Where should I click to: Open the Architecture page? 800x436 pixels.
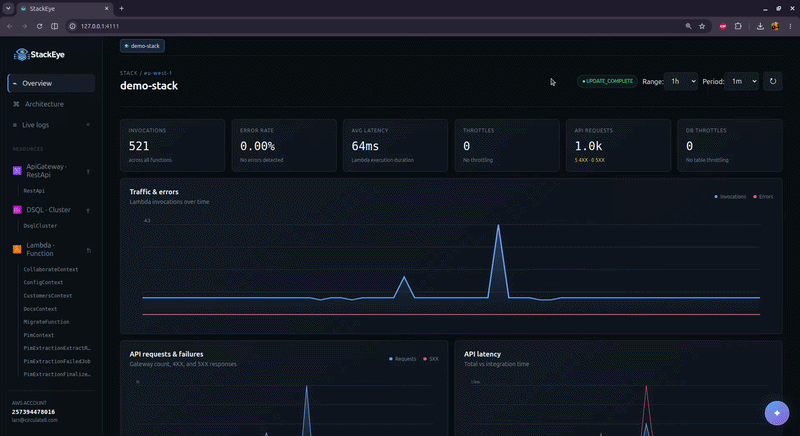[51, 104]
